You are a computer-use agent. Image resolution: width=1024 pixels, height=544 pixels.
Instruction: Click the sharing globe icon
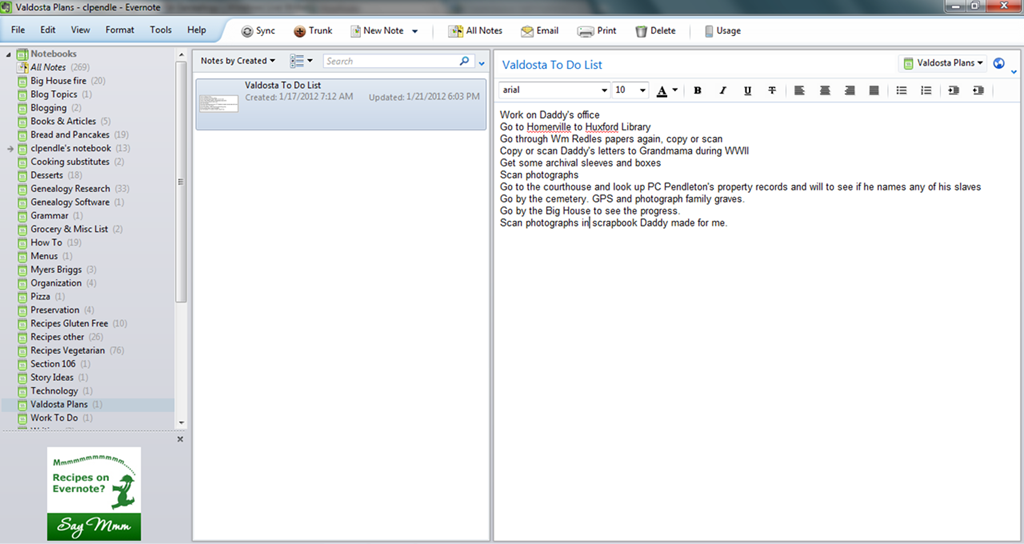(999, 63)
